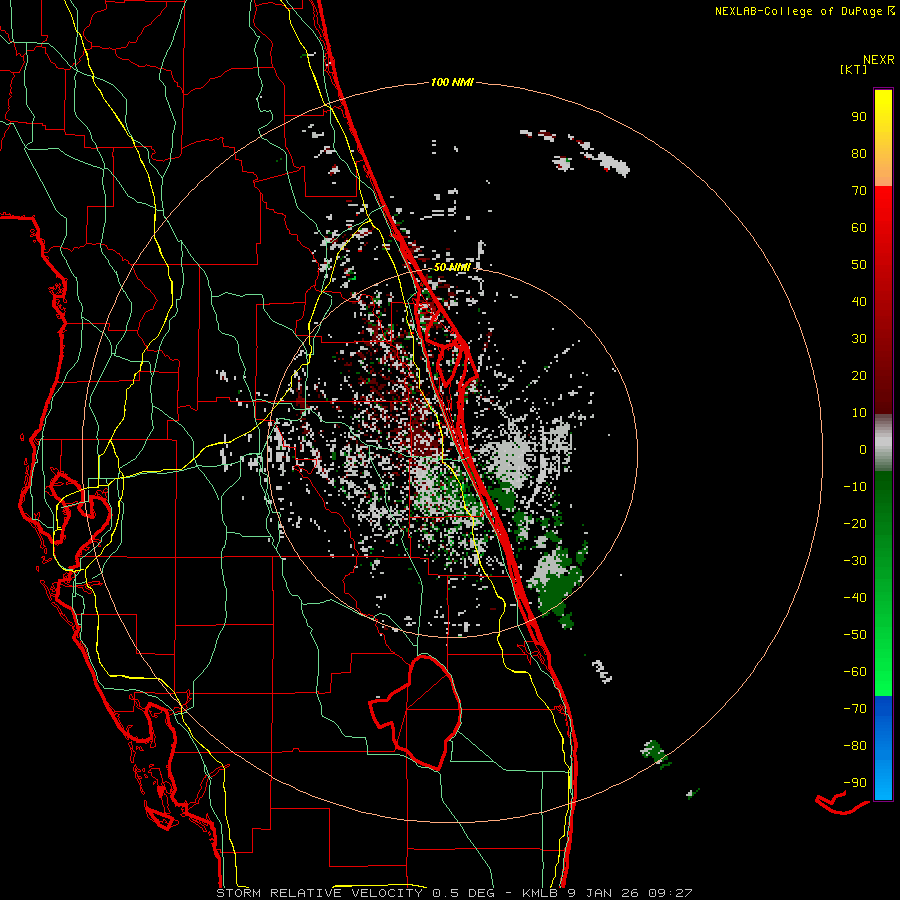
Task: Click the KMLB radar site identifier
Action: coord(540,893)
